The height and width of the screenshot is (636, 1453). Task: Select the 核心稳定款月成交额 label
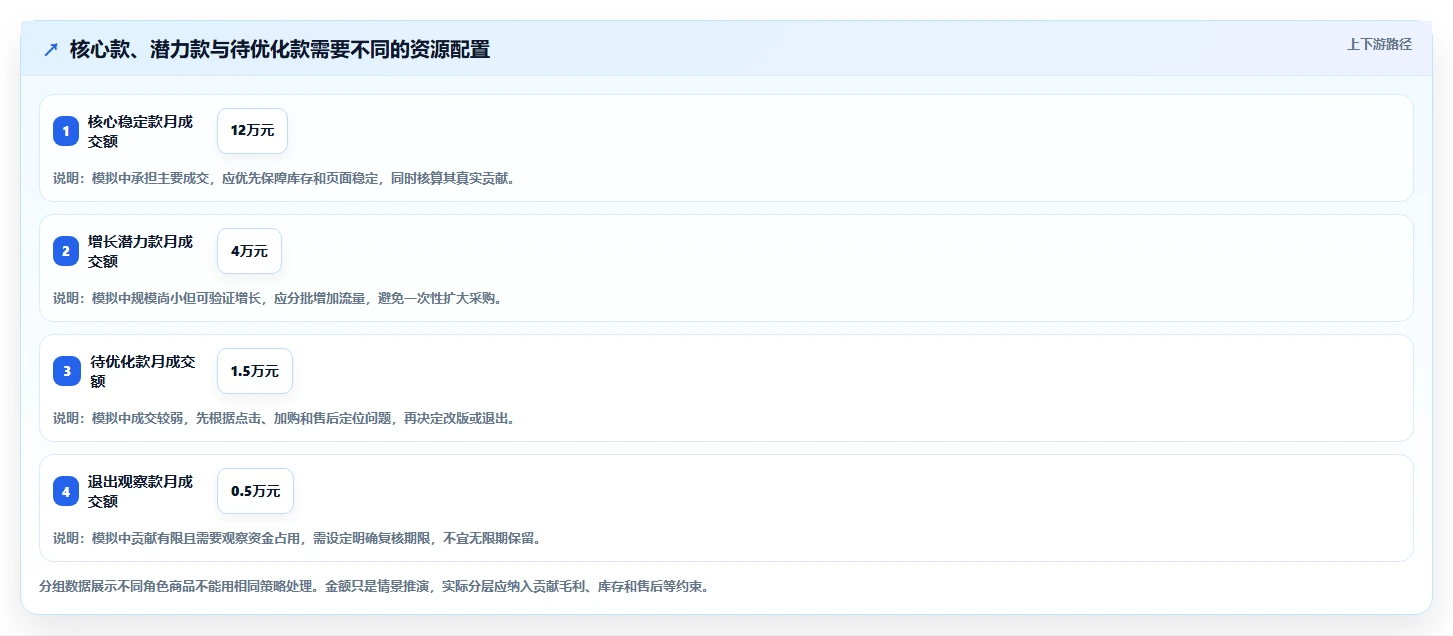pos(141,131)
